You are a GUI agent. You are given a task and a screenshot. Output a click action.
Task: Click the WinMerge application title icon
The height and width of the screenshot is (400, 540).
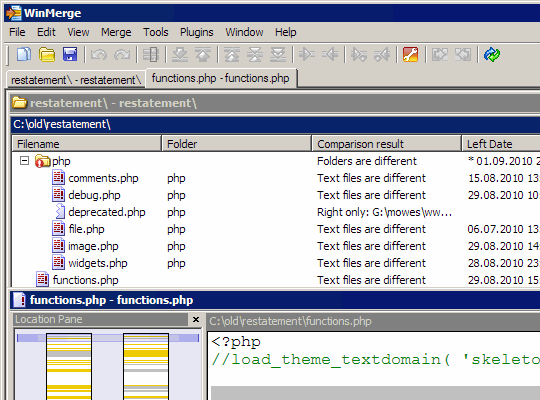[14, 13]
